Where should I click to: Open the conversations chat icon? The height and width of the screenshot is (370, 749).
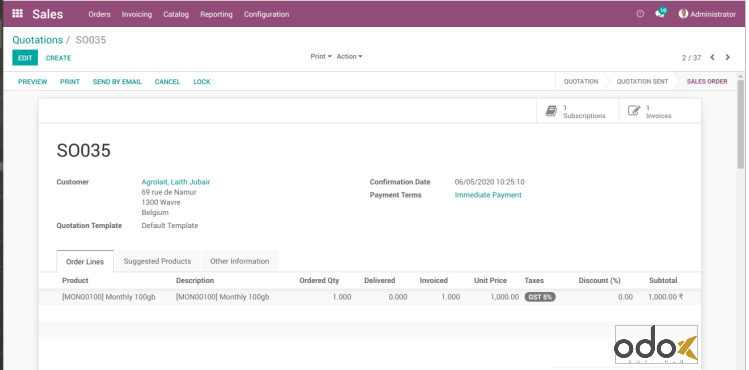tap(661, 13)
